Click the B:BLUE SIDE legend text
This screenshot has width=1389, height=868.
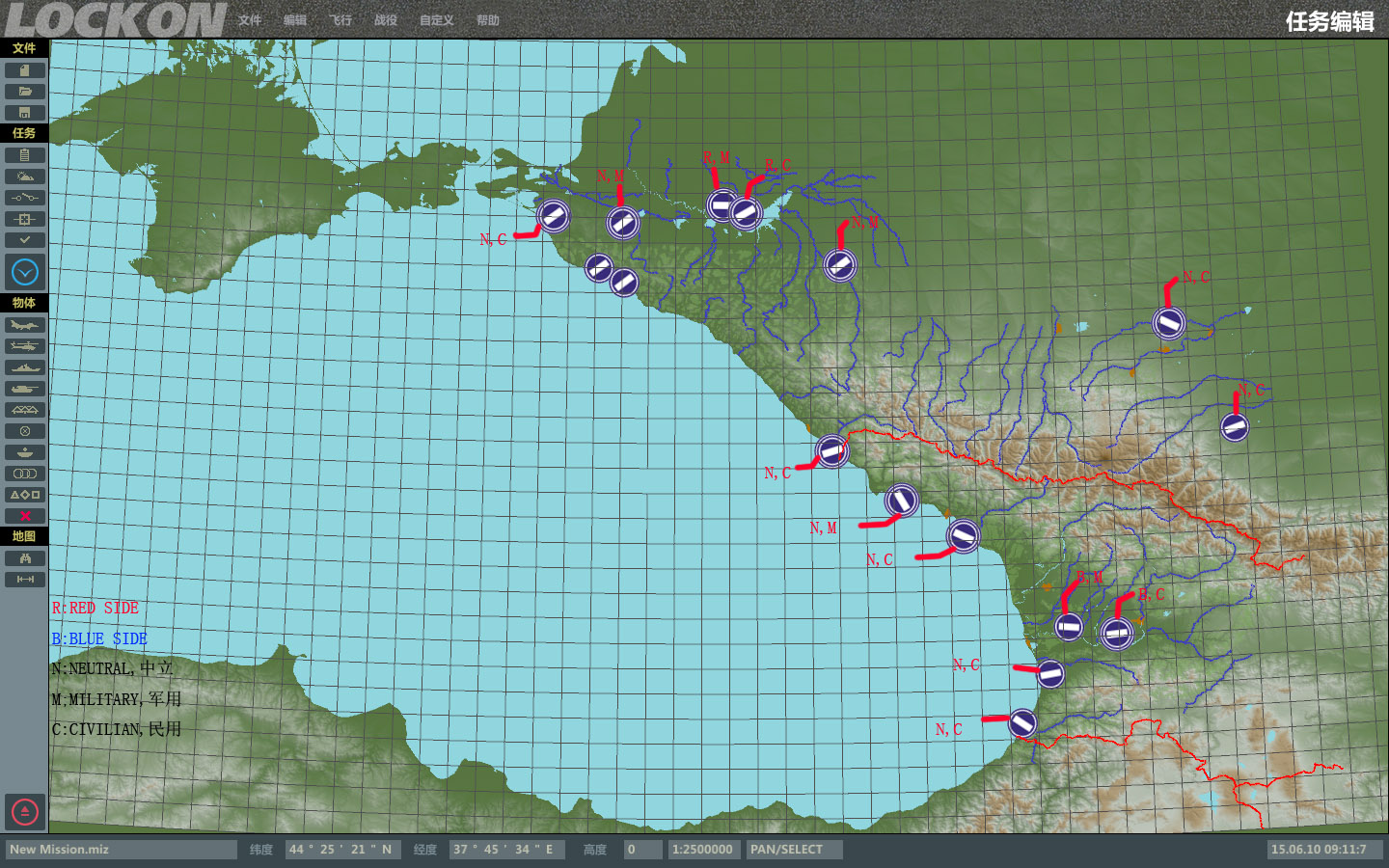click(x=99, y=638)
